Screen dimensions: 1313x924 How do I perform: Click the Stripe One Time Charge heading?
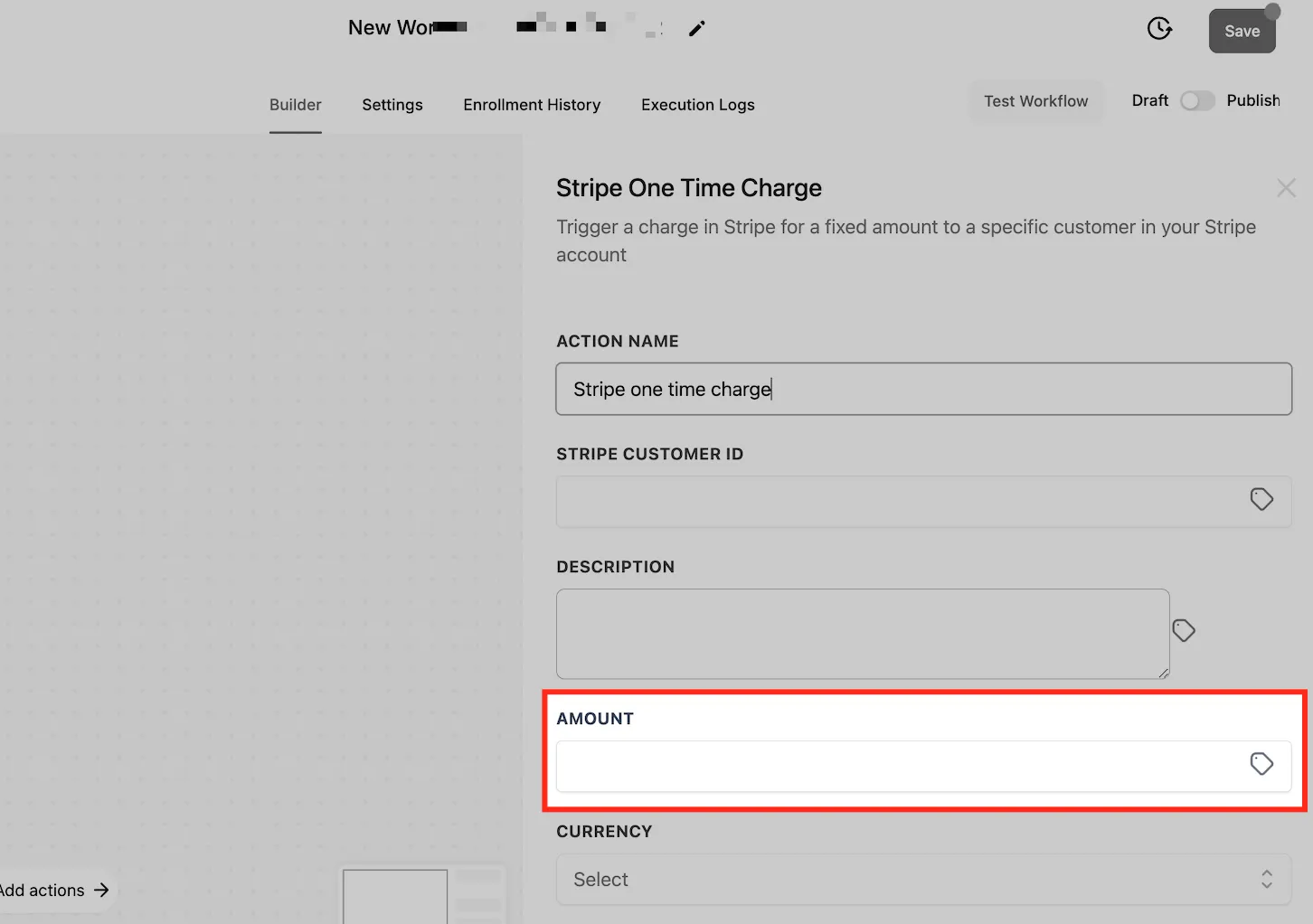pyautogui.click(x=689, y=188)
